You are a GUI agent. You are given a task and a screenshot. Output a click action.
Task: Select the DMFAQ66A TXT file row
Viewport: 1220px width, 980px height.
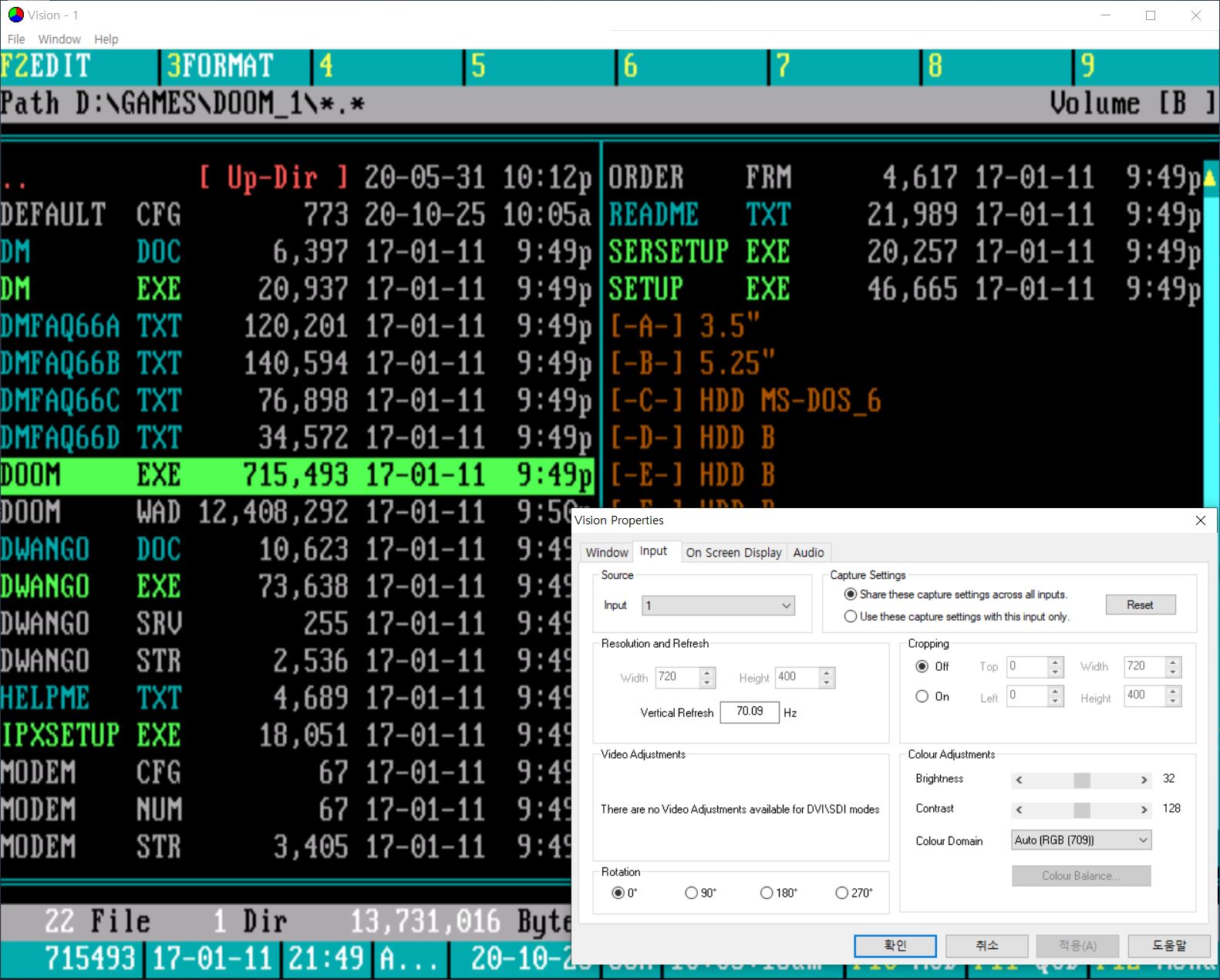297,327
